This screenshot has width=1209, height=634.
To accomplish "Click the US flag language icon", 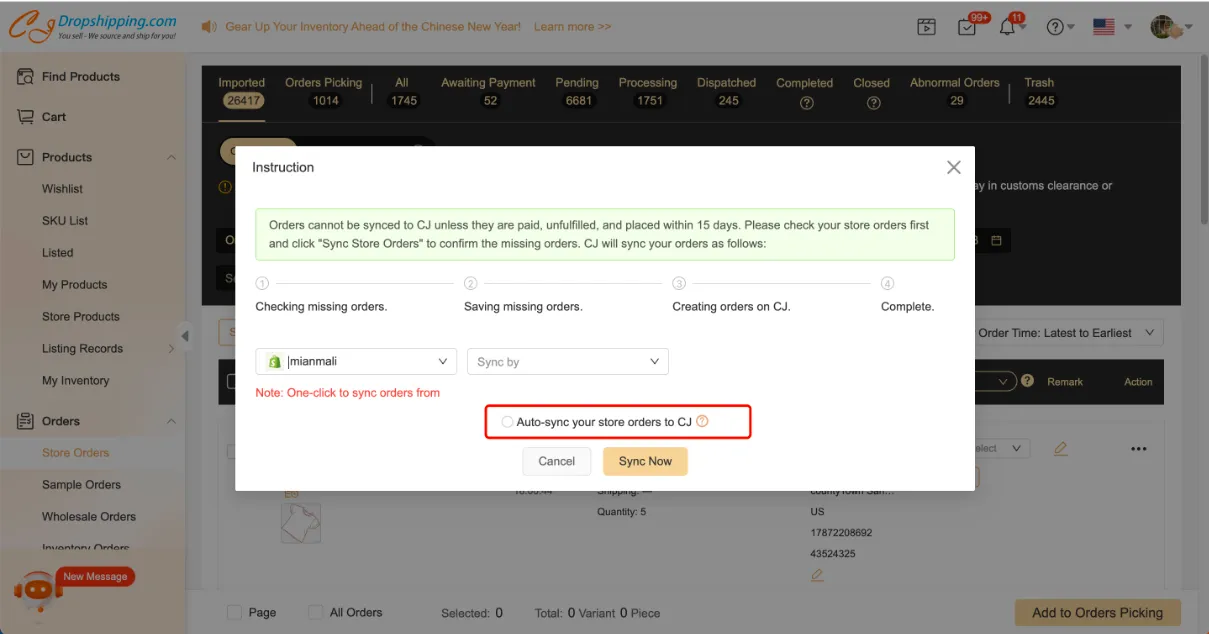I will [x=1104, y=27].
